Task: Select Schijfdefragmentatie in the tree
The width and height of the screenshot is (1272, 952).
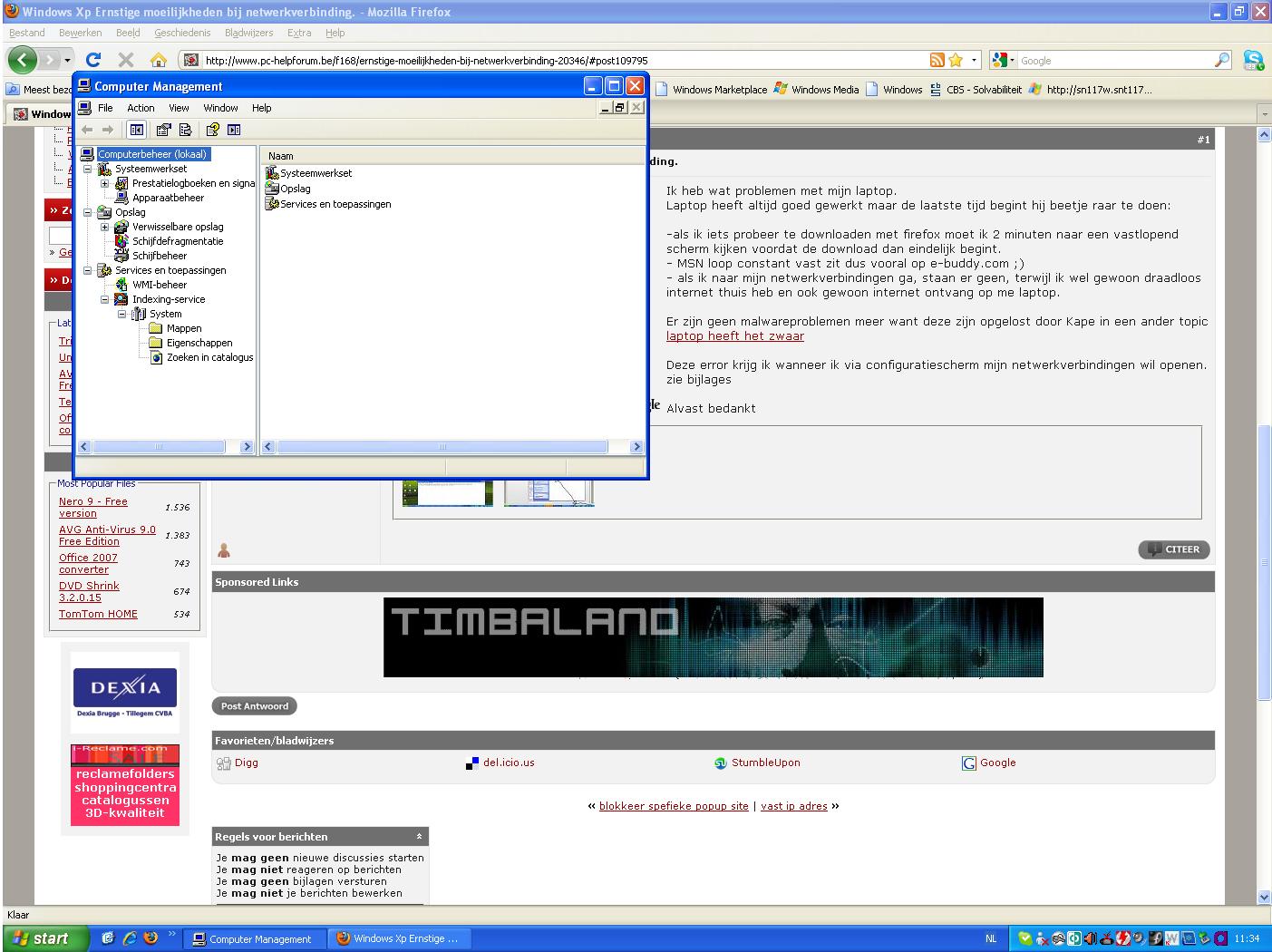Action: (x=178, y=241)
